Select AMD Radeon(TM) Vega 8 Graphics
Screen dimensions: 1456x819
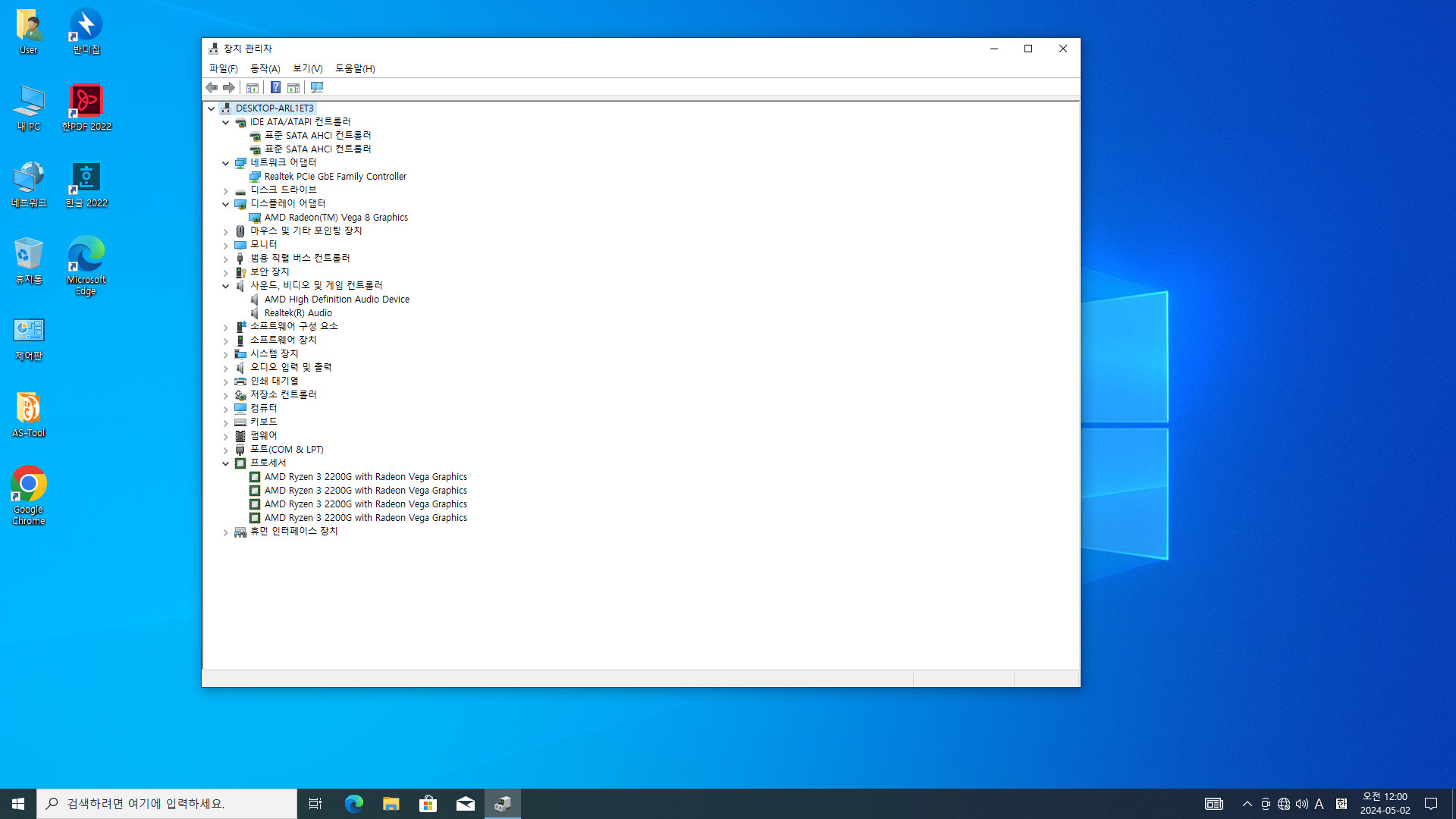point(336,218)
